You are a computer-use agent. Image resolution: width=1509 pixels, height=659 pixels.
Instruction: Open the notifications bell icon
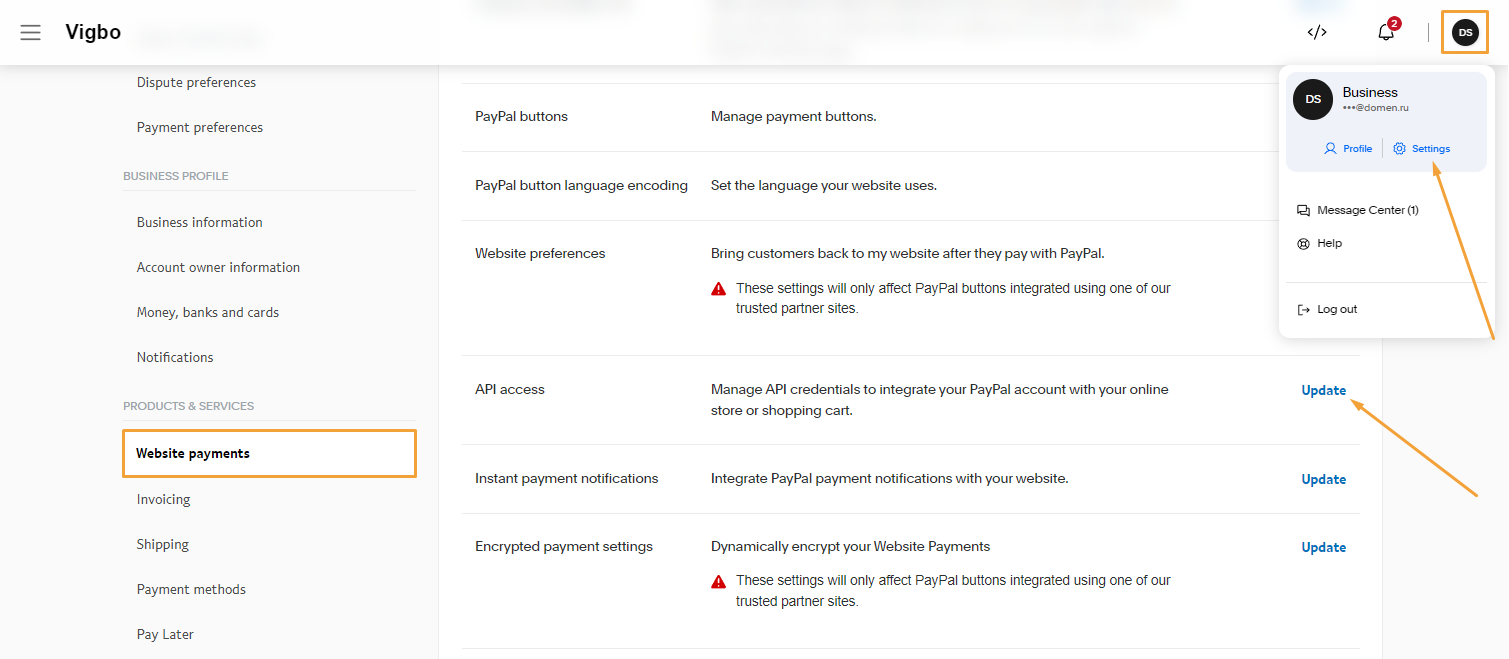coord(1386,32)
